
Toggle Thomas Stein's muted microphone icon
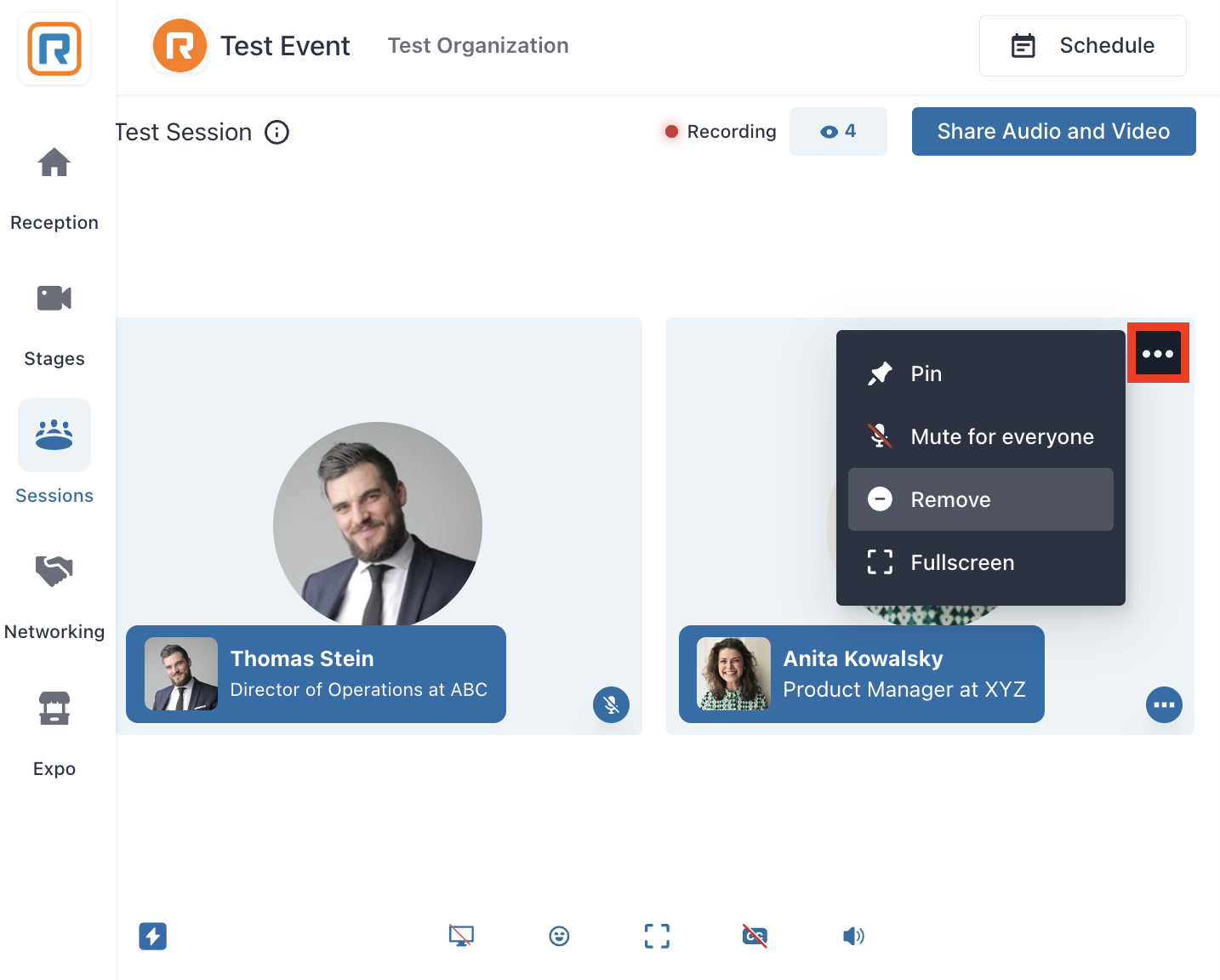611,704
